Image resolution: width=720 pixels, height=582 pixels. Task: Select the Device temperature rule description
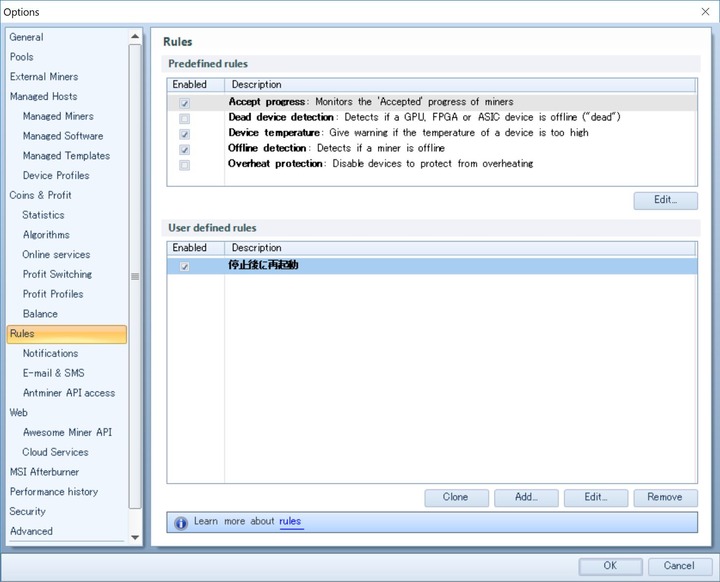tap(408, 133)
